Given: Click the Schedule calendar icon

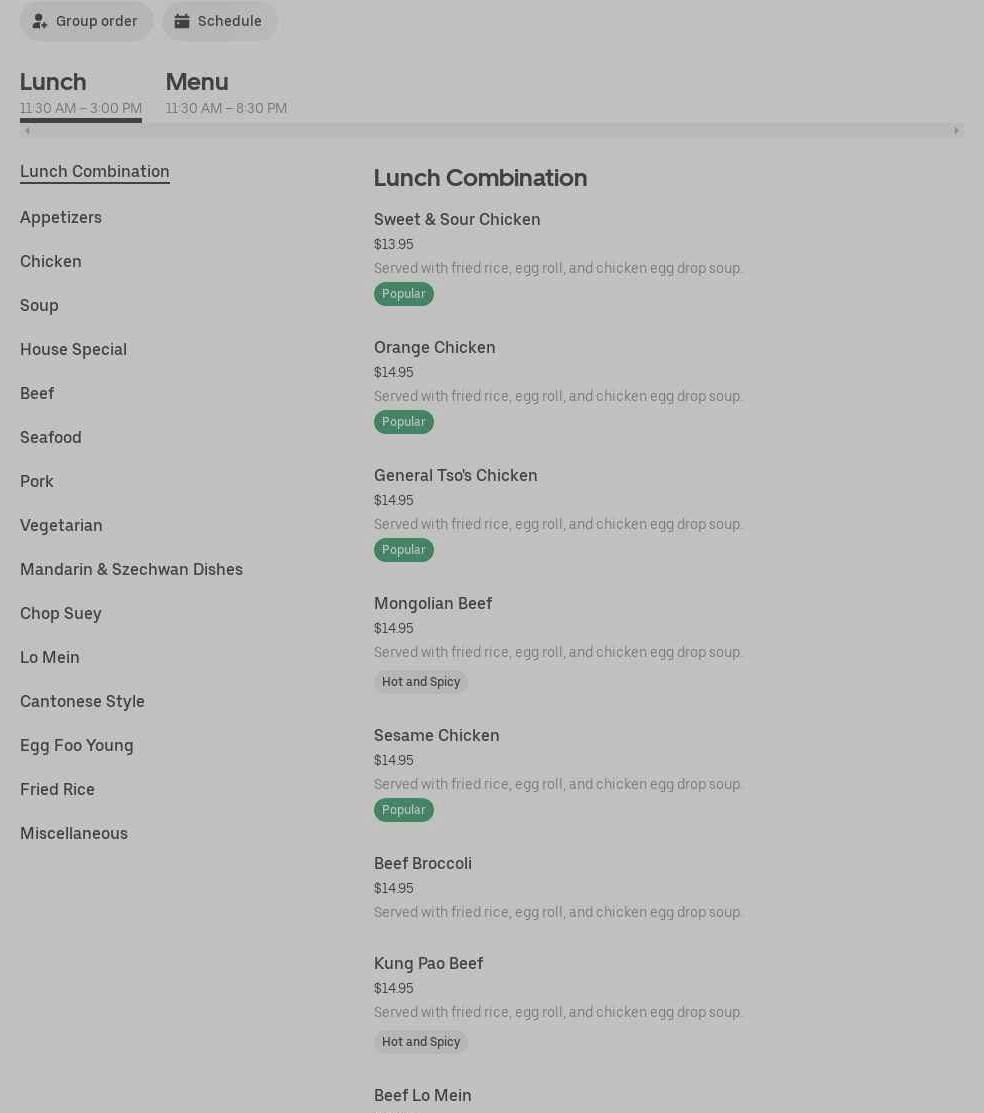Looking at the screenshot, I should pos(182,21).
